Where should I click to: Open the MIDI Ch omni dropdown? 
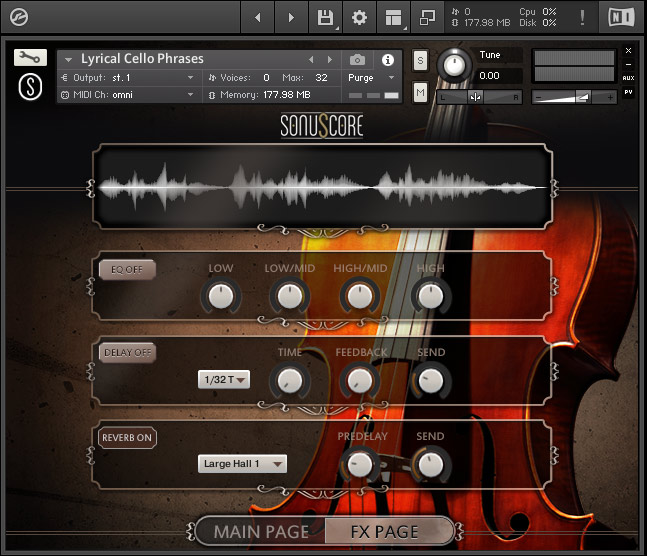pos(132,95)
